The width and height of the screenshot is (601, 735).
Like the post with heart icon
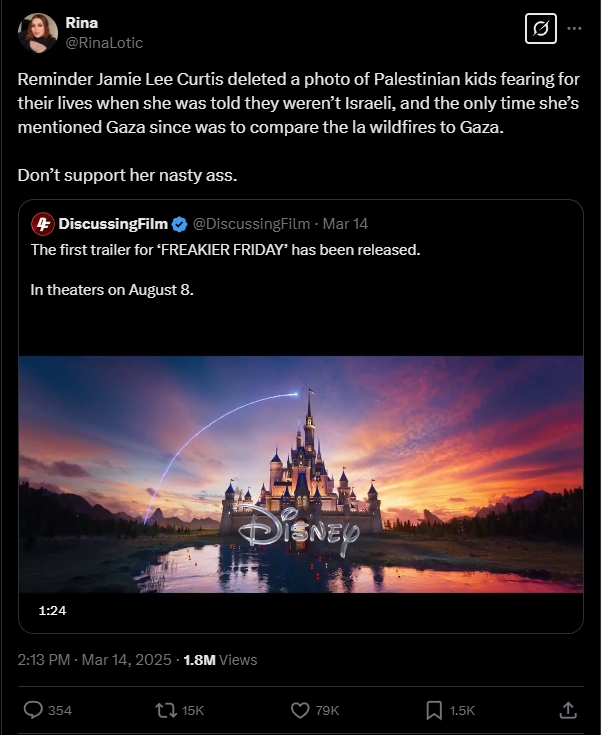[x=300, y=710]
